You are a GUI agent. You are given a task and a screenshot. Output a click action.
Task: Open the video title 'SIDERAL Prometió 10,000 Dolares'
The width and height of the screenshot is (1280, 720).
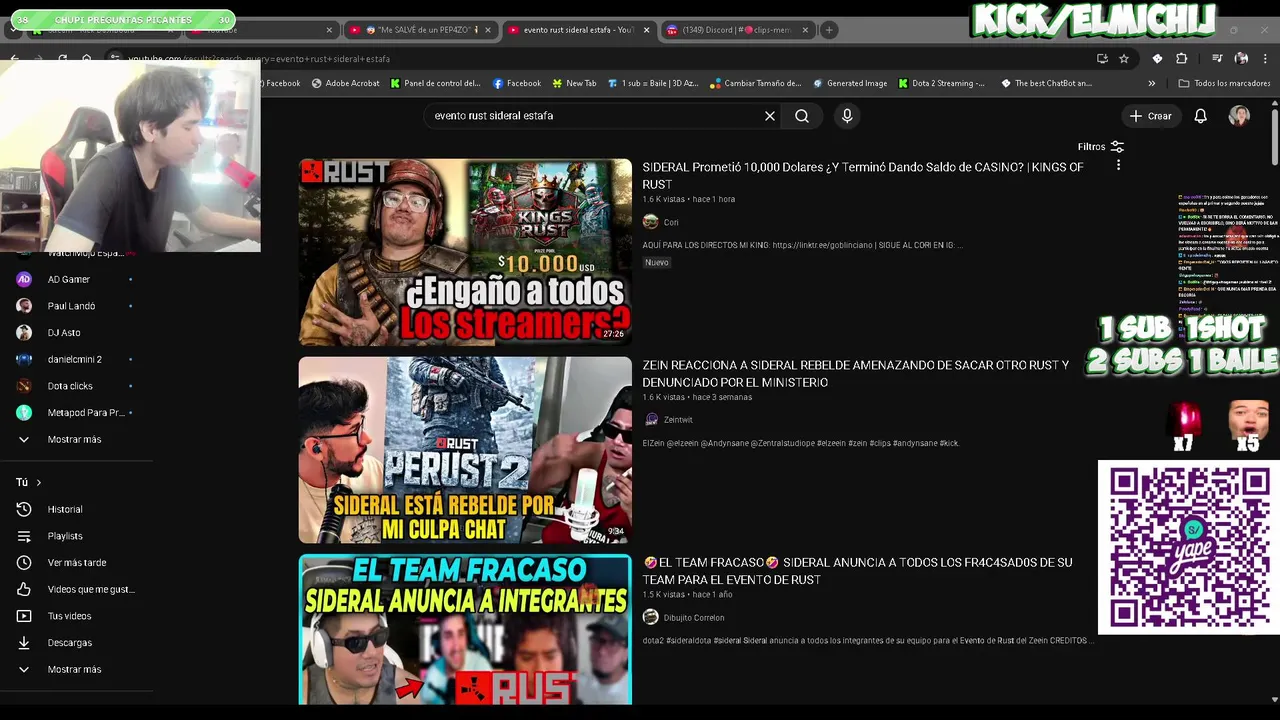coord(863,176)
